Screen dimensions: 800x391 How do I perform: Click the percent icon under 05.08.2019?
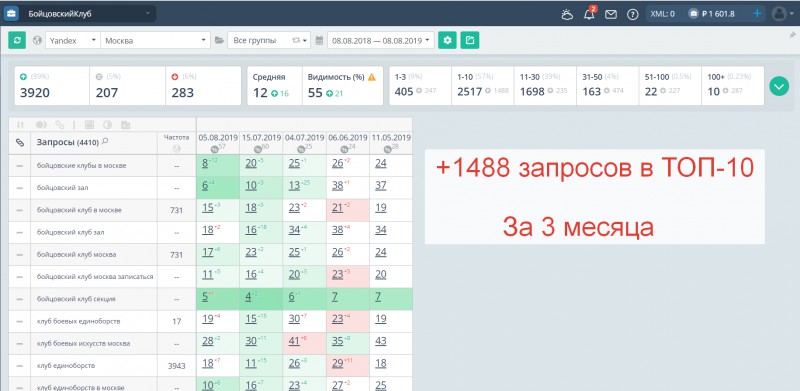pyautogui.click(x=215, y=149)
